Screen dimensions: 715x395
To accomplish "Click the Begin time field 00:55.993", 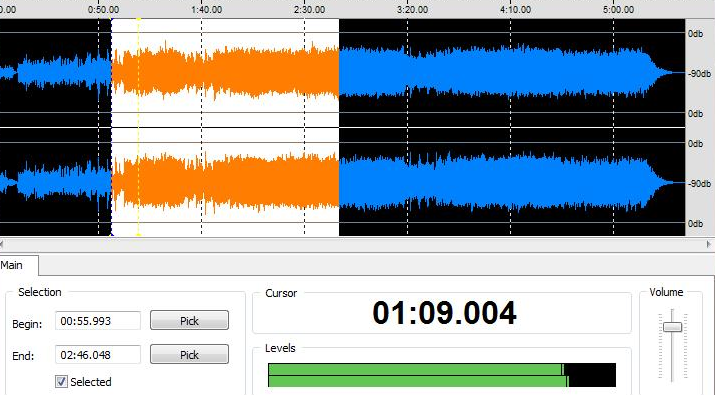I will tap(98, 321).
